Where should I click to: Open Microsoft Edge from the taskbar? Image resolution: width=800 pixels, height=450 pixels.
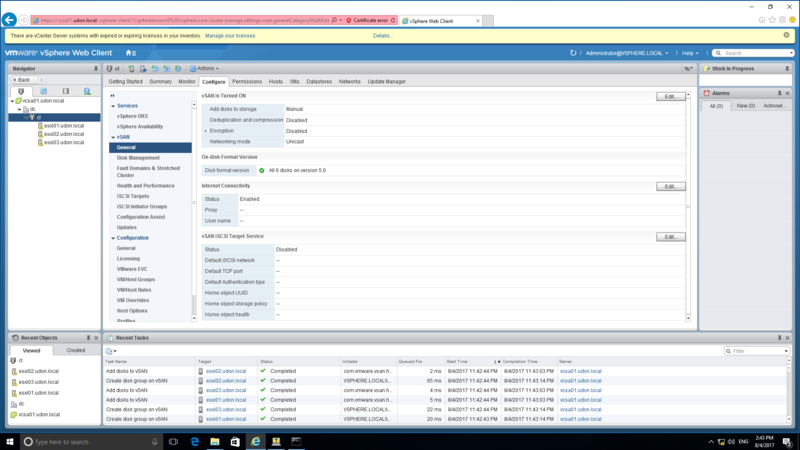tap(194, 441)
